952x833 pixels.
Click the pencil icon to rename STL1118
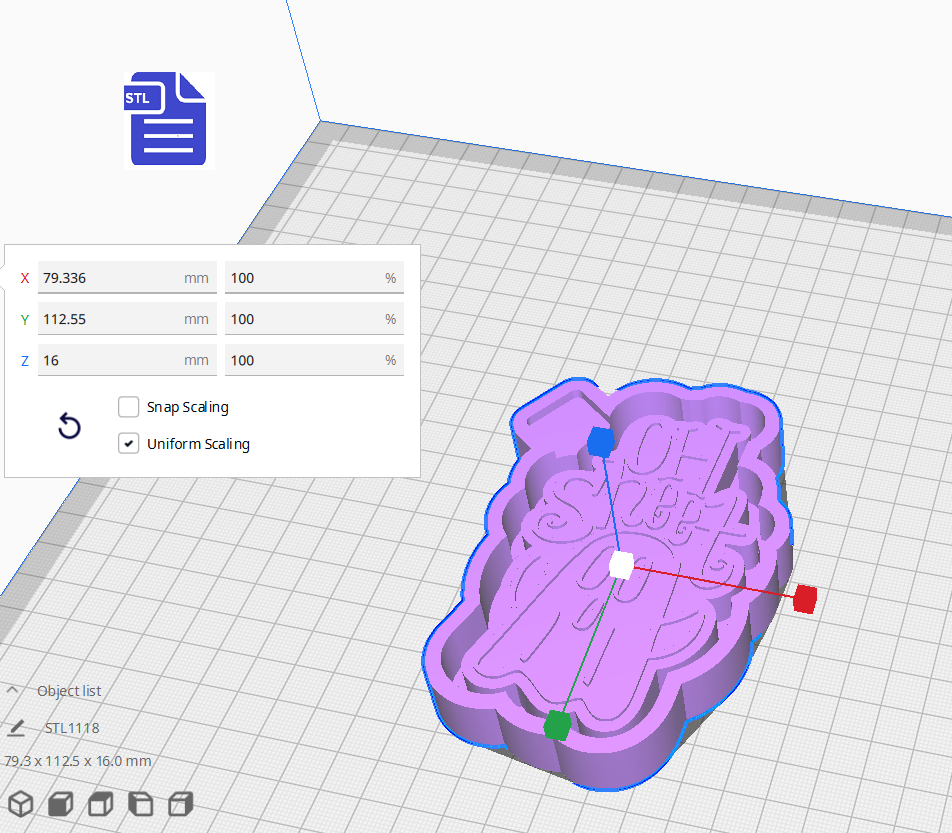point(16,728)
